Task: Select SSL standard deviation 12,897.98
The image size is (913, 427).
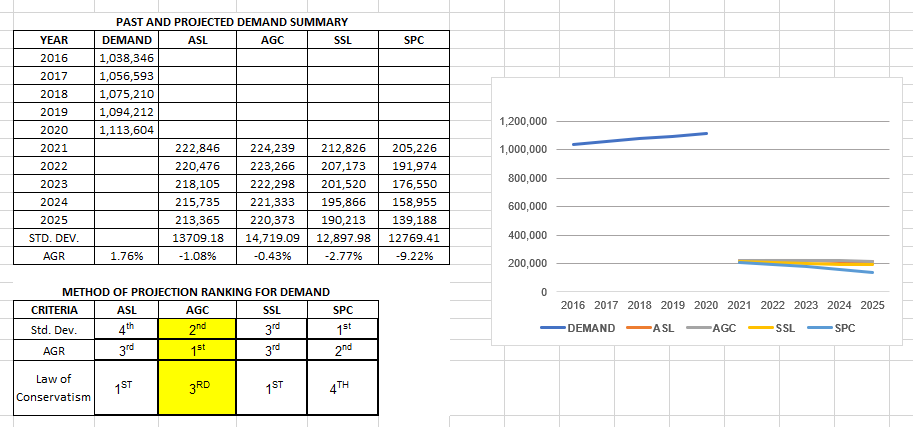Action: pos(343,238)
